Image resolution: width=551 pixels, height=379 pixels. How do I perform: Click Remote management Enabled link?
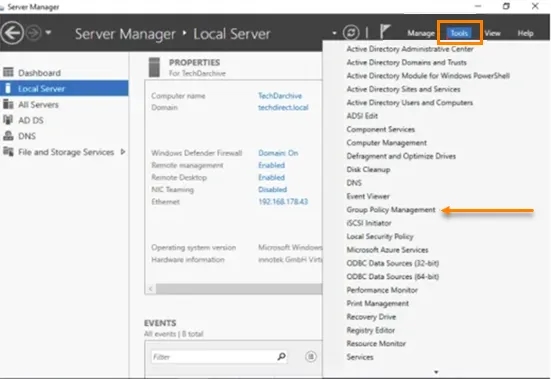click(272, 165)
